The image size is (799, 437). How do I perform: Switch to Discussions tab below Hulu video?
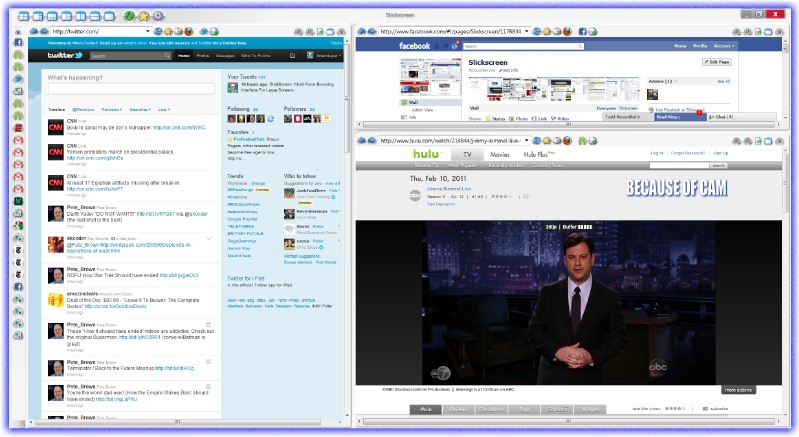click(491, 409)
